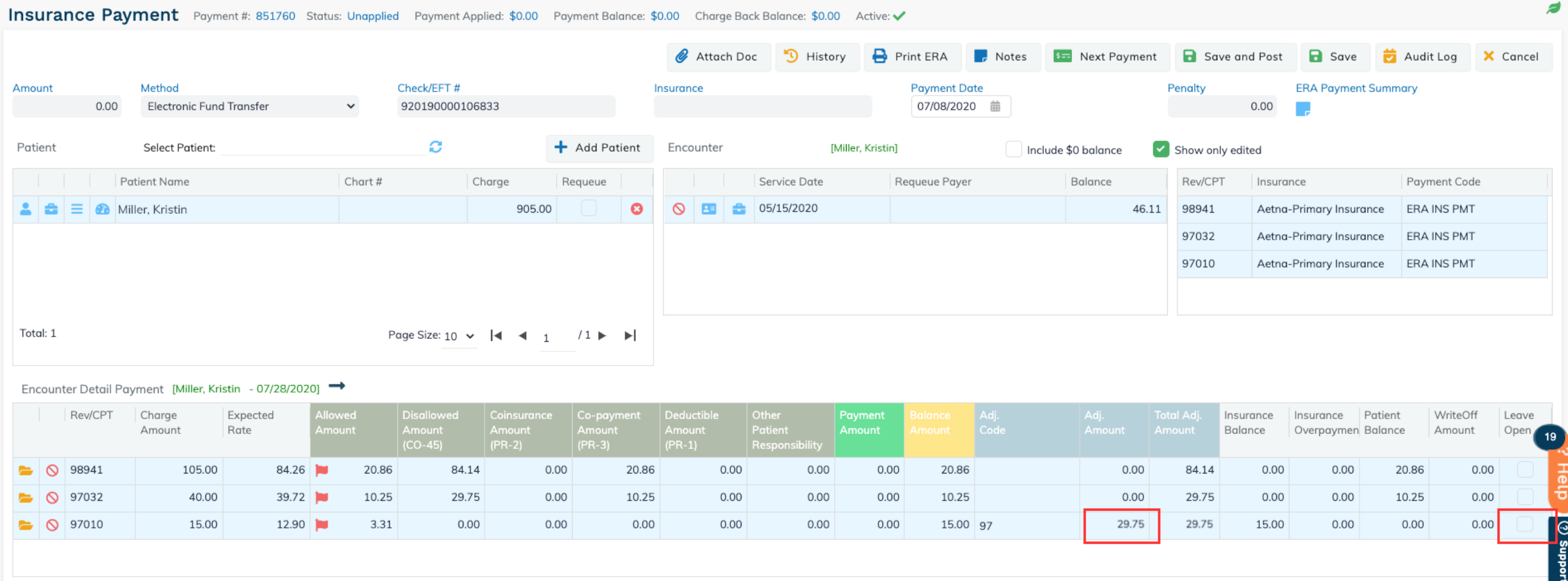Image resolution: width=1568 pixels, height=581 pixels.
Task: Click the deny icon beside the 05/15/2020 encounter
Action: 679,208
